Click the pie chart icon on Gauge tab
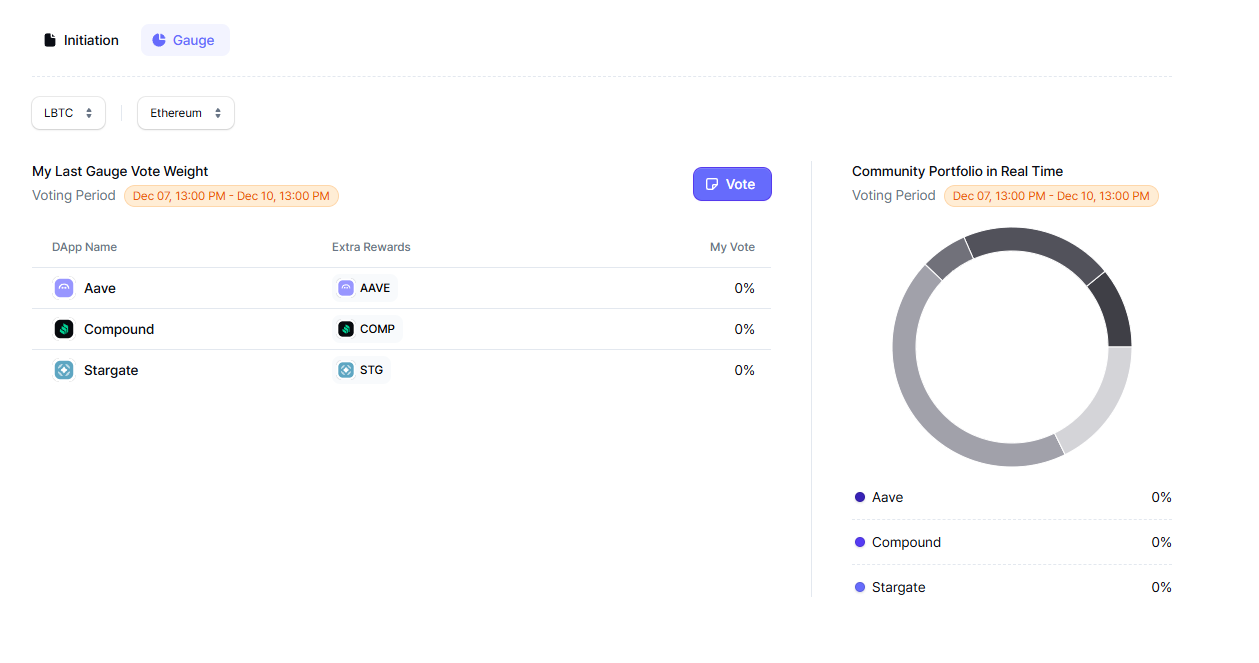1259x663 pixels. [159, 40]
